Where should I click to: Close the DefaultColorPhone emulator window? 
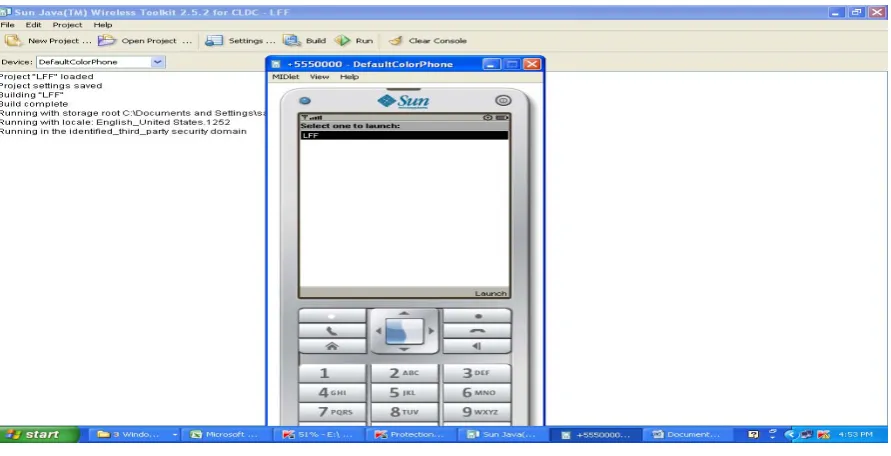(532, 64)
